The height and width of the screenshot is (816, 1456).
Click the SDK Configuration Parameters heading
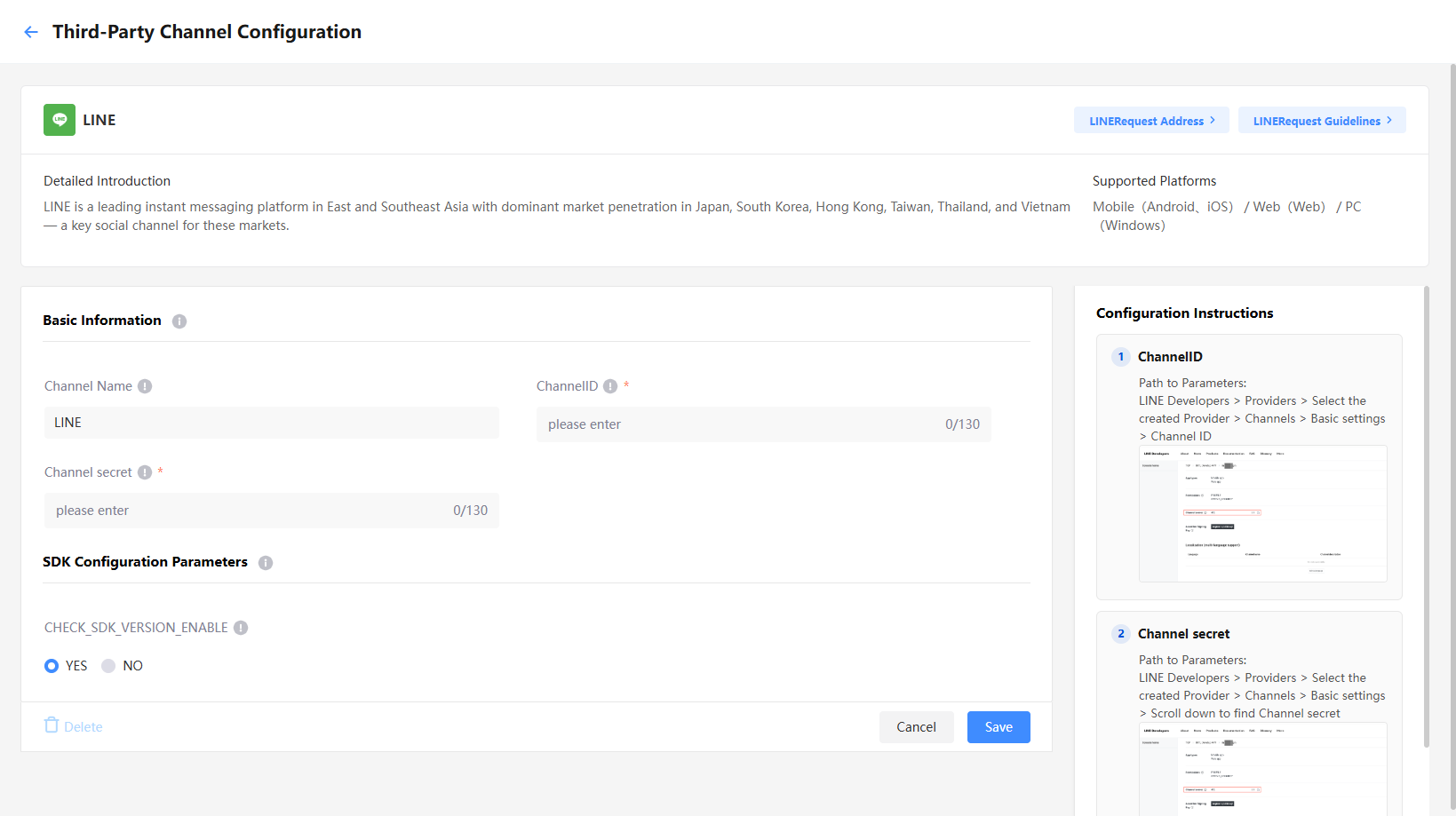tap(145, 562)
